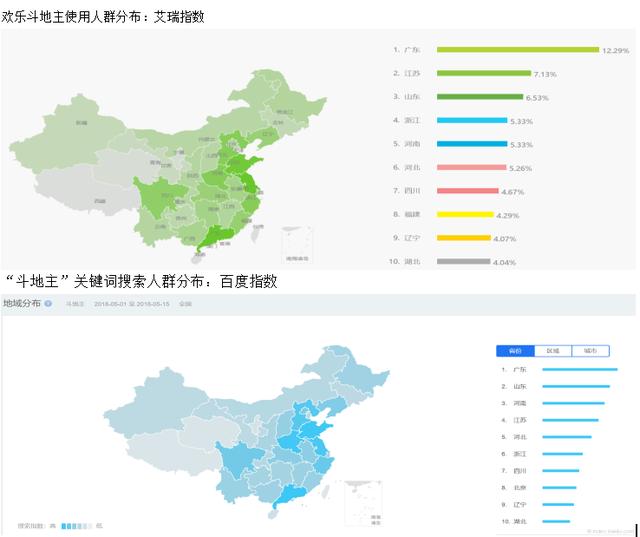Click the light blue 浙江 bar
The image size is (640, 537).
472,120
